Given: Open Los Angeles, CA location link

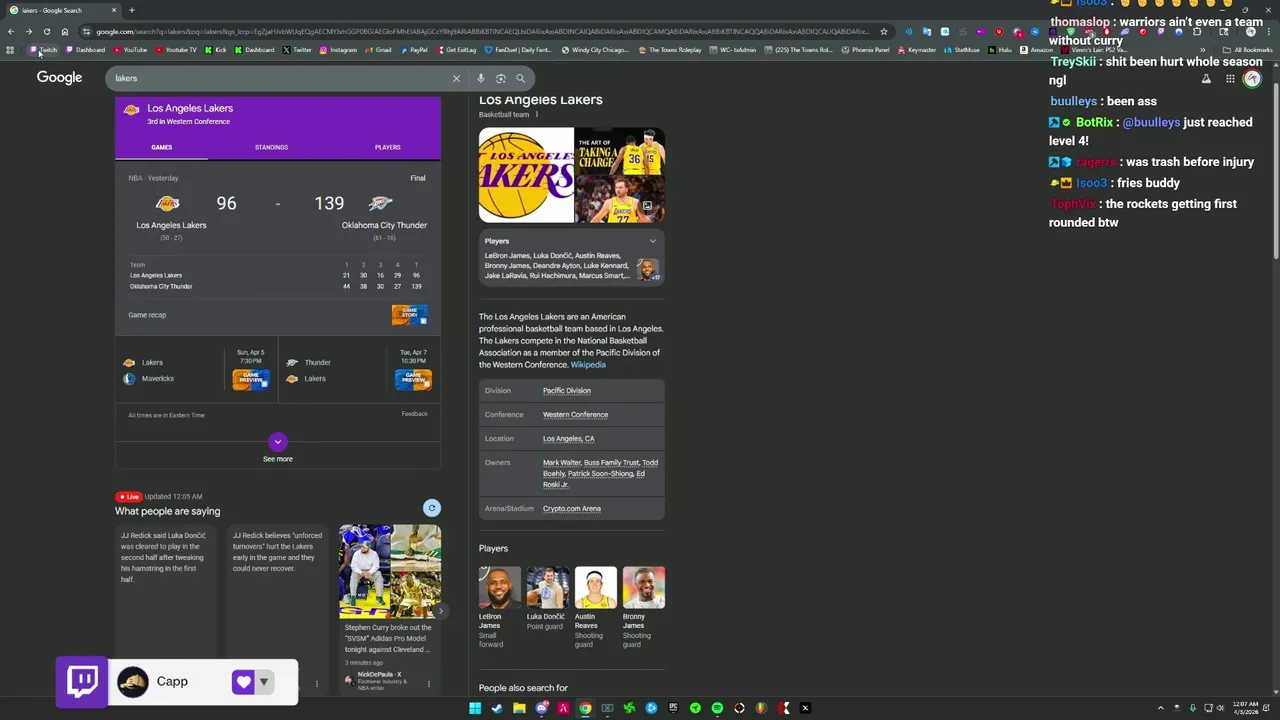Looking at the screenshot, I should click(x=569, y=439).
